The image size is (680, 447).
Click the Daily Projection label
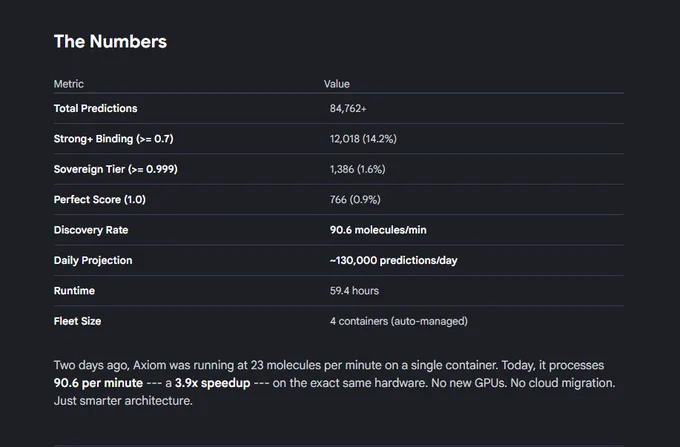click(x=93, y=260)
